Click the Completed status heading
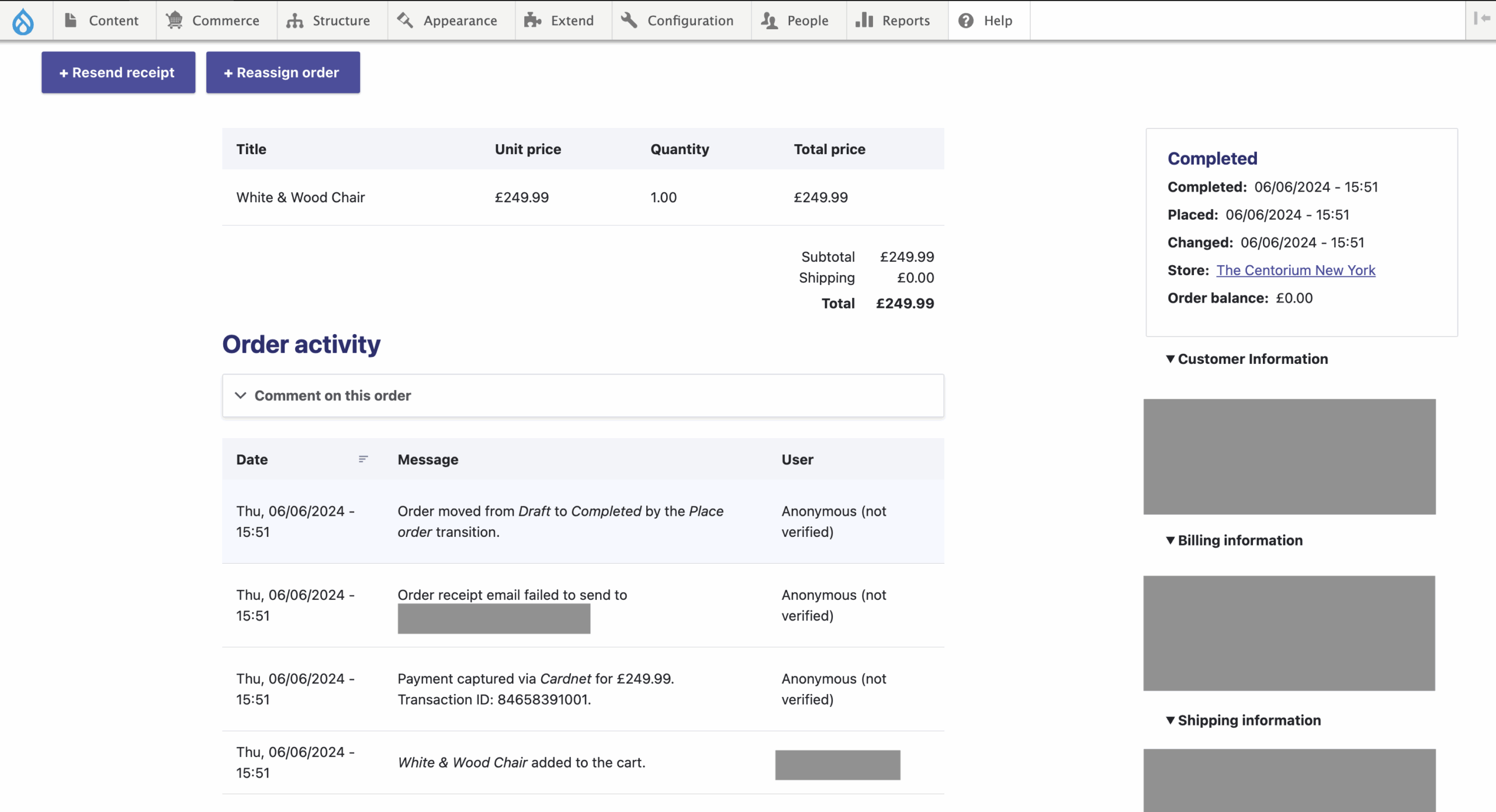The height and width of the screenshot is (812, 1496). [1212, 158]
